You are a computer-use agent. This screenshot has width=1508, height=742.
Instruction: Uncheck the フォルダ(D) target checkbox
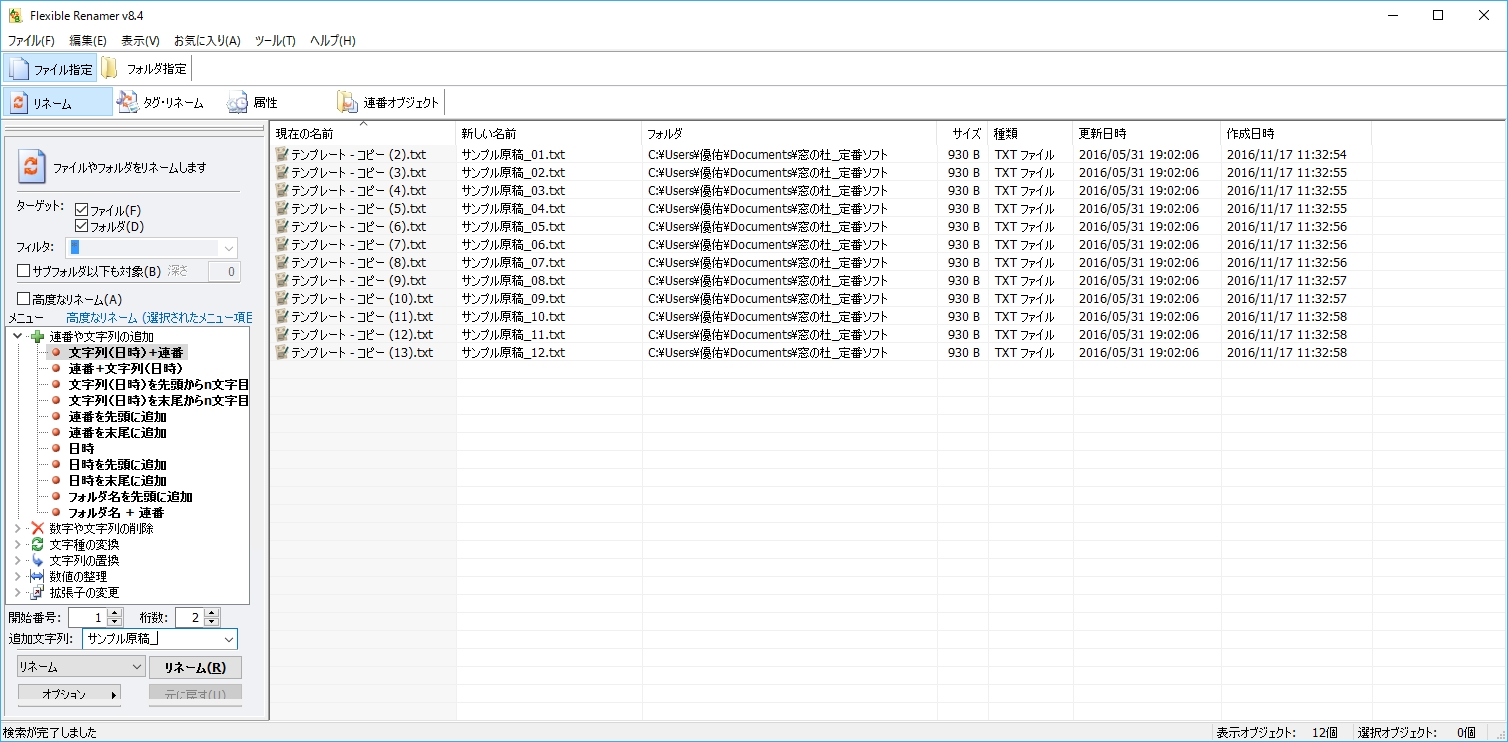82,226
